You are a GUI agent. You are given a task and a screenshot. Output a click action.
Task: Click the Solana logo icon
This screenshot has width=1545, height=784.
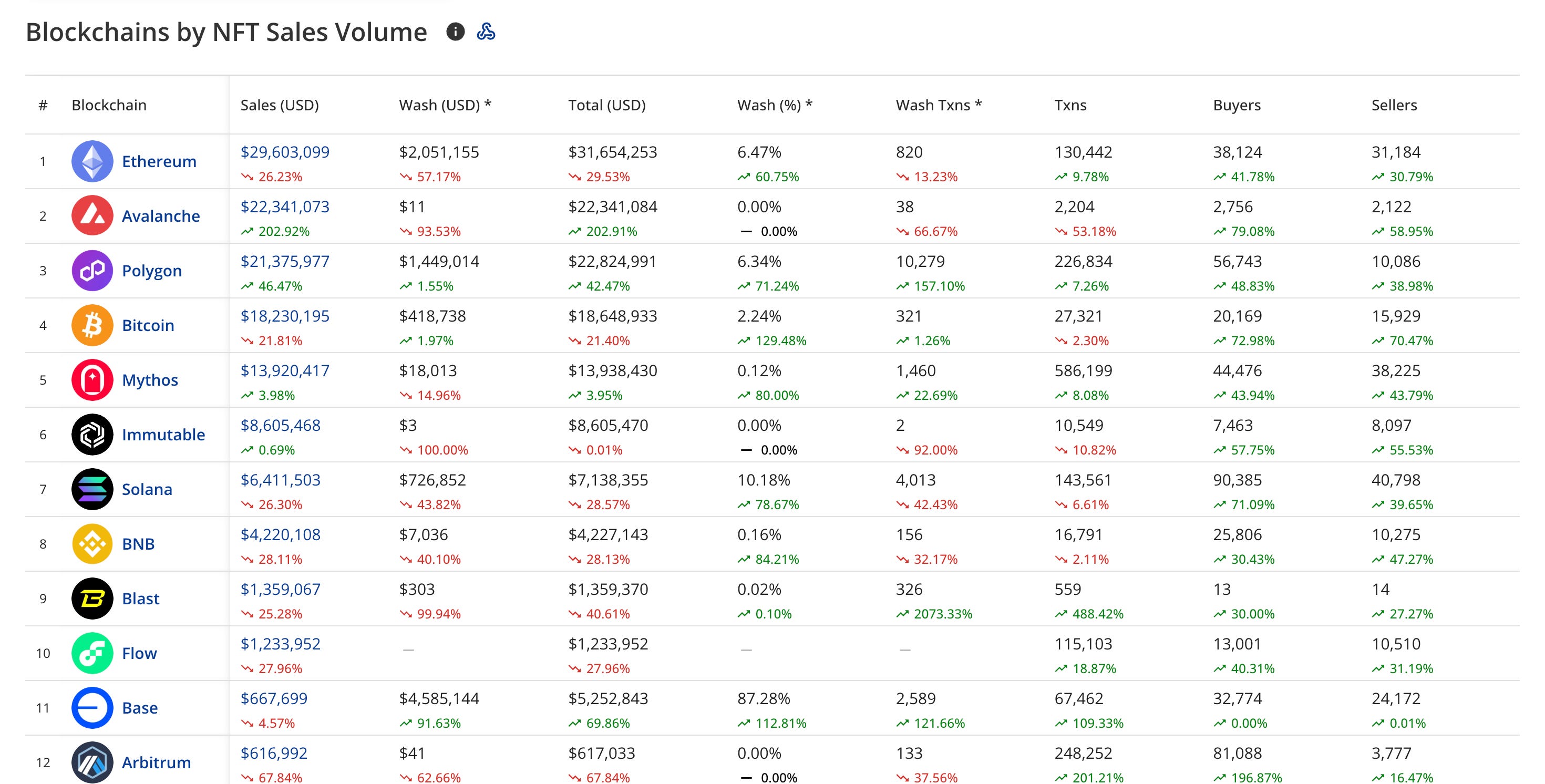(x=92, y=489)
